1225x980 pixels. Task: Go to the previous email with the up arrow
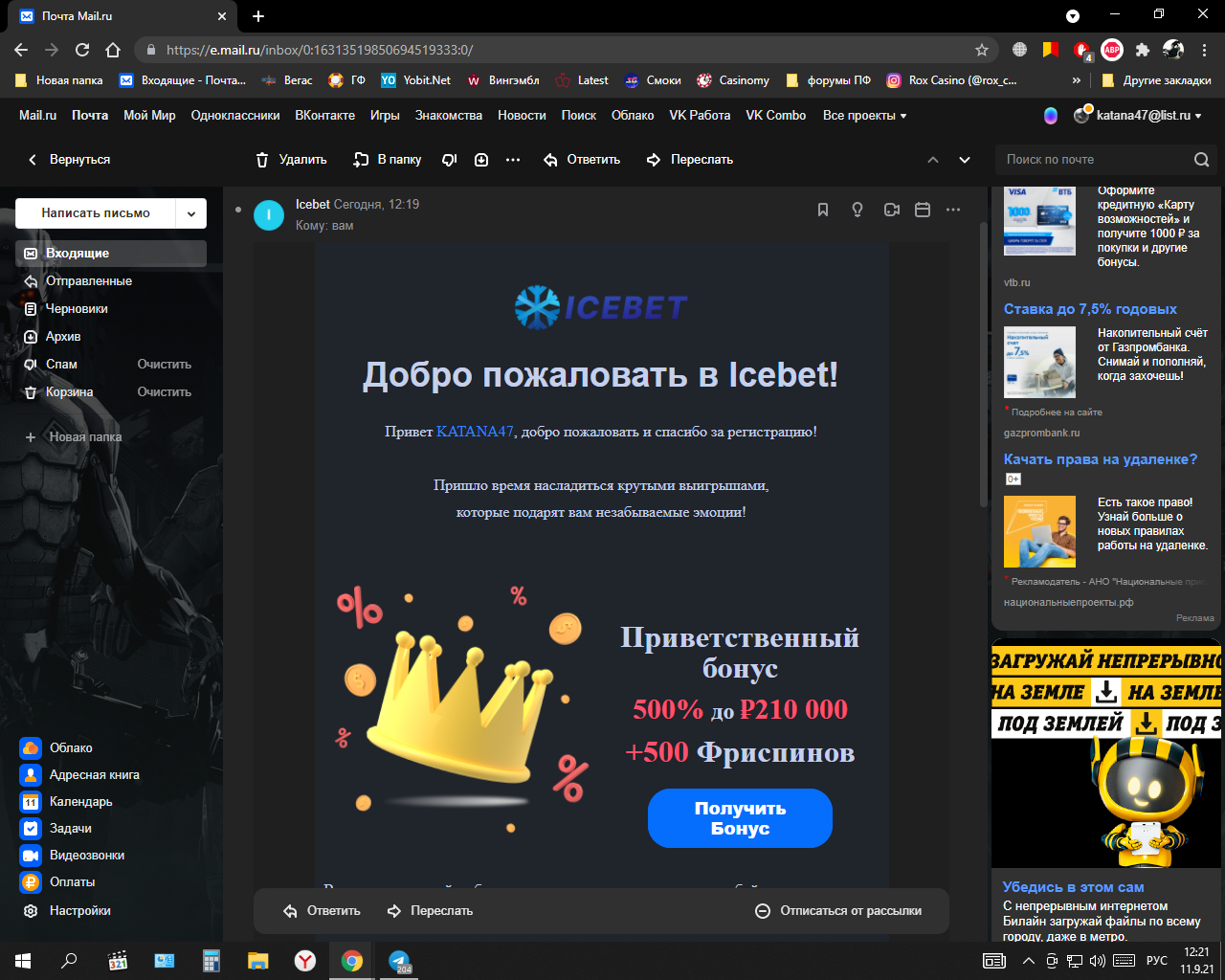click(933, 160)
